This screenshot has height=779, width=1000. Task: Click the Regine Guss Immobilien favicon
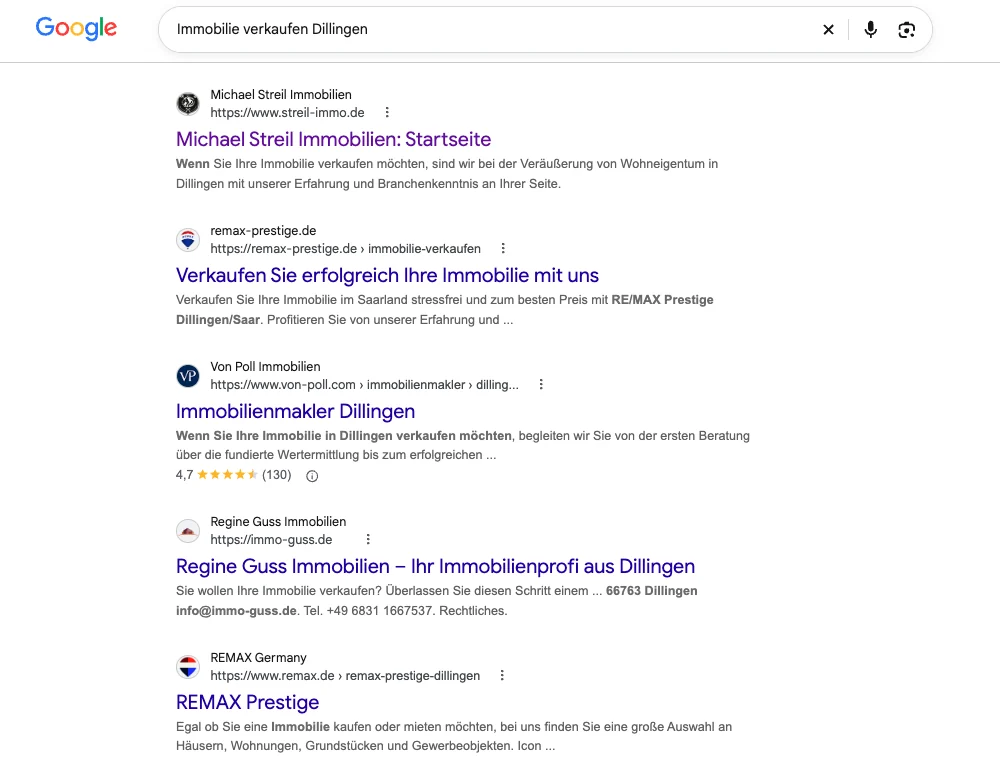tap(188, 531)
